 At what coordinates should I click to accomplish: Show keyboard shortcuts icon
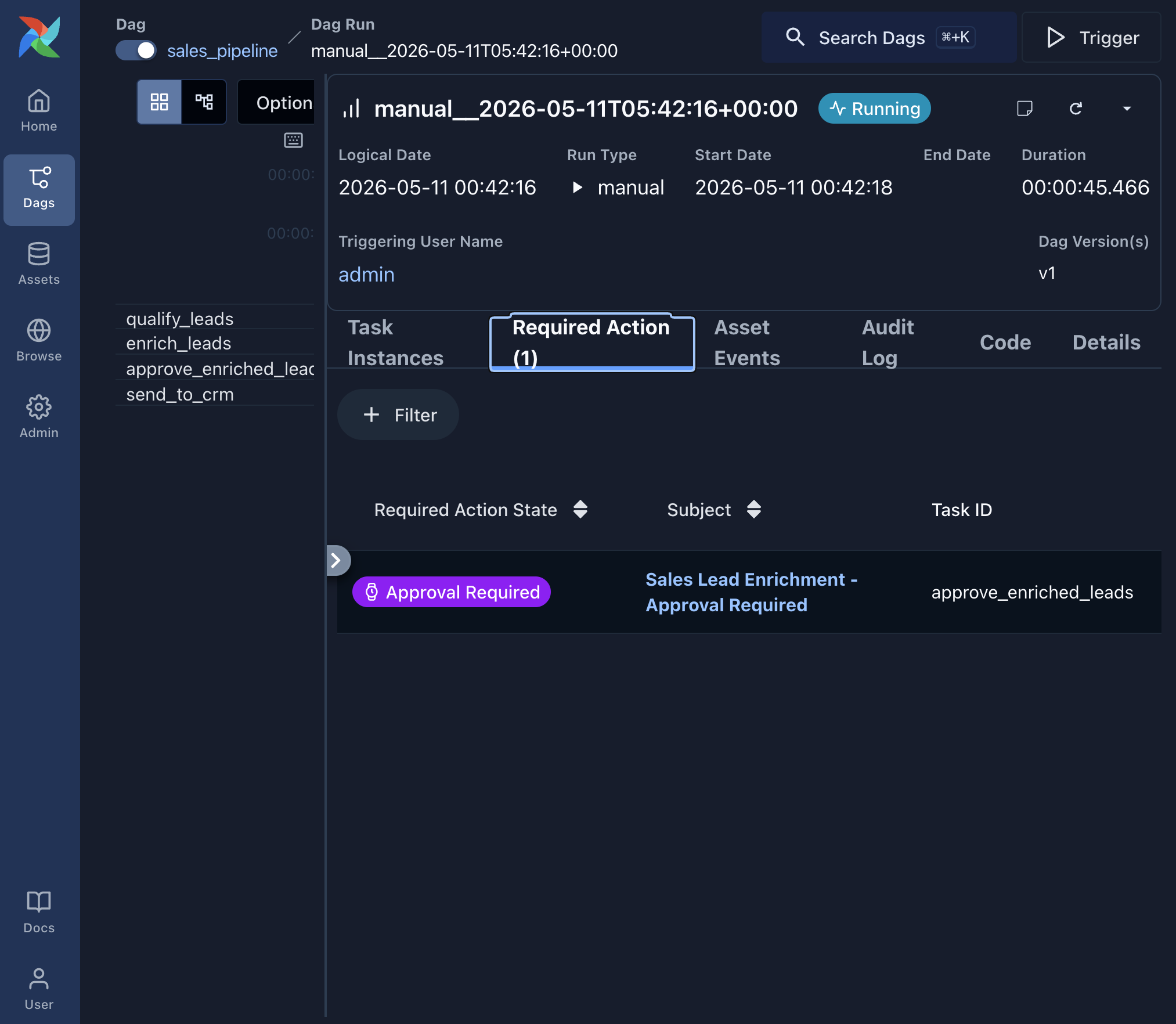293,140
